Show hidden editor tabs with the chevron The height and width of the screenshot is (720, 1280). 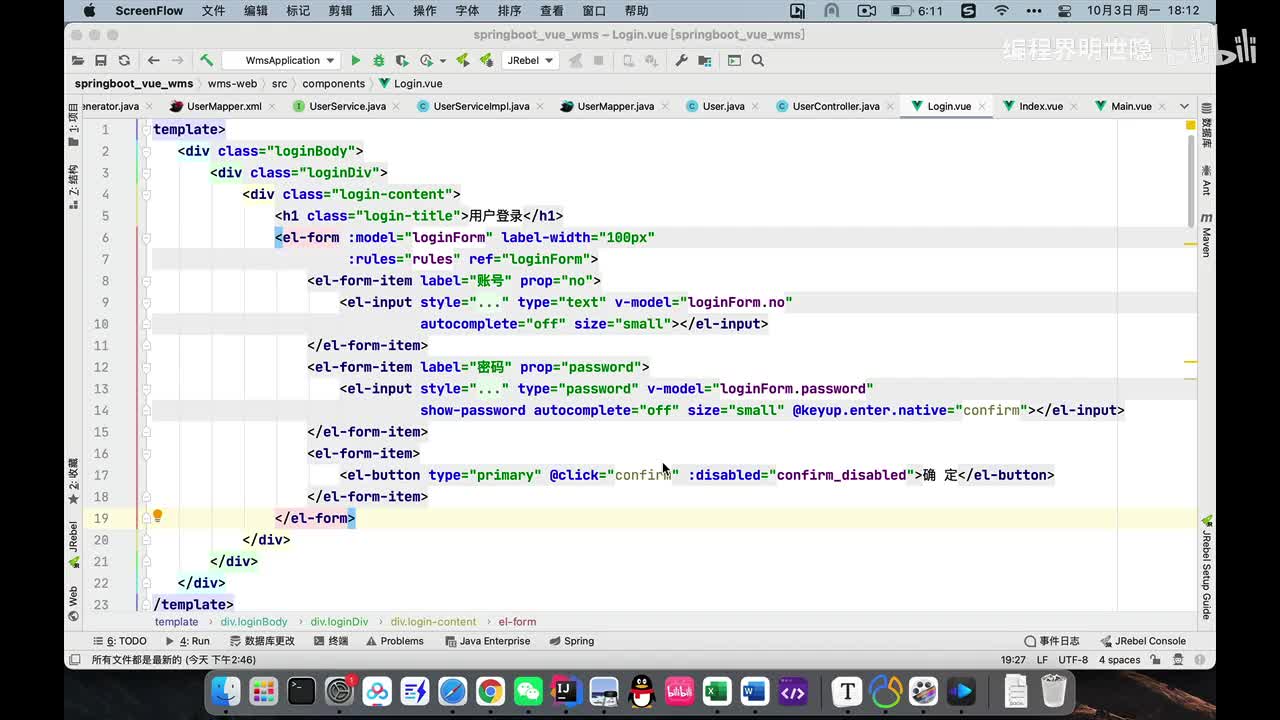(1184, 106)
